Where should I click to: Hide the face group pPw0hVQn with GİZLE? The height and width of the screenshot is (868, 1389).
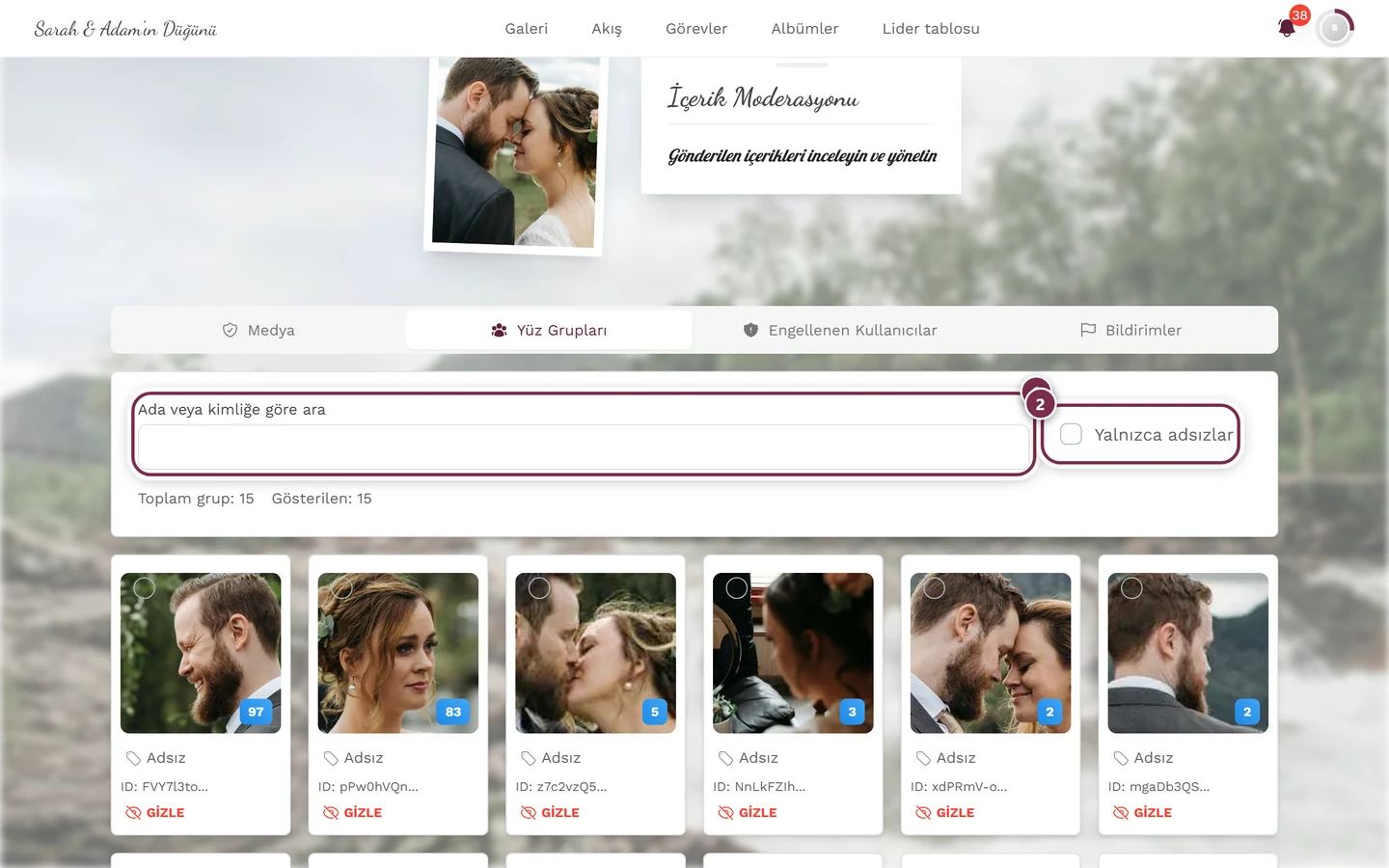(x=353, y=812)
